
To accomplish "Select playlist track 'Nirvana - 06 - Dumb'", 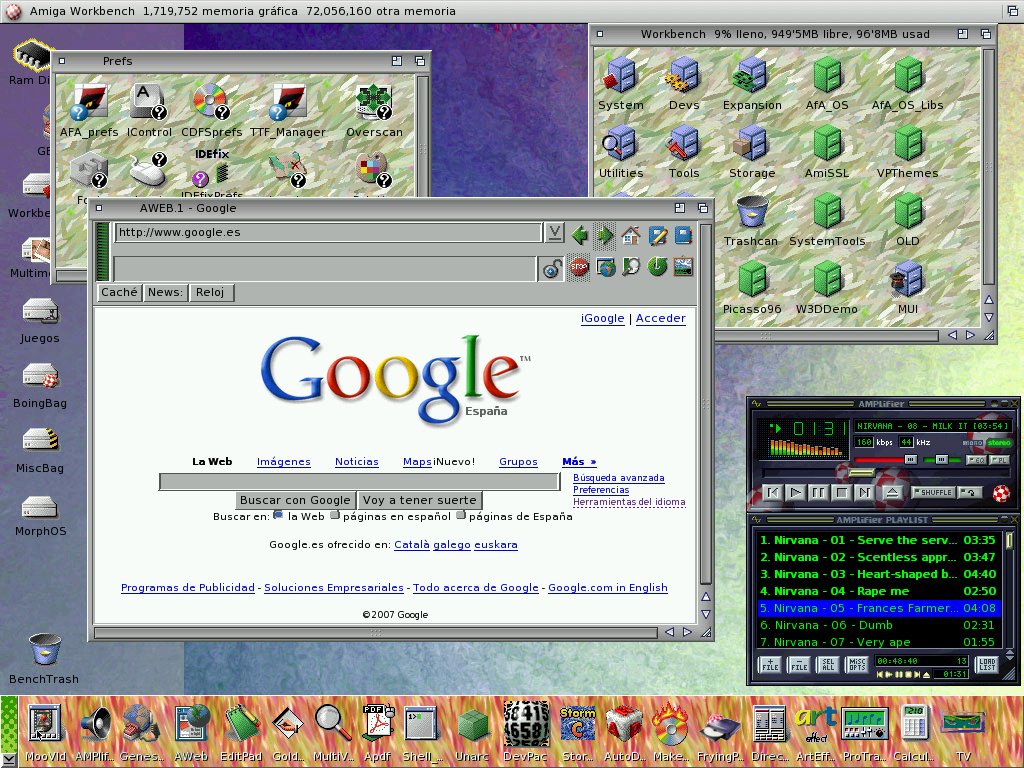I will click(x=878, y=625).
